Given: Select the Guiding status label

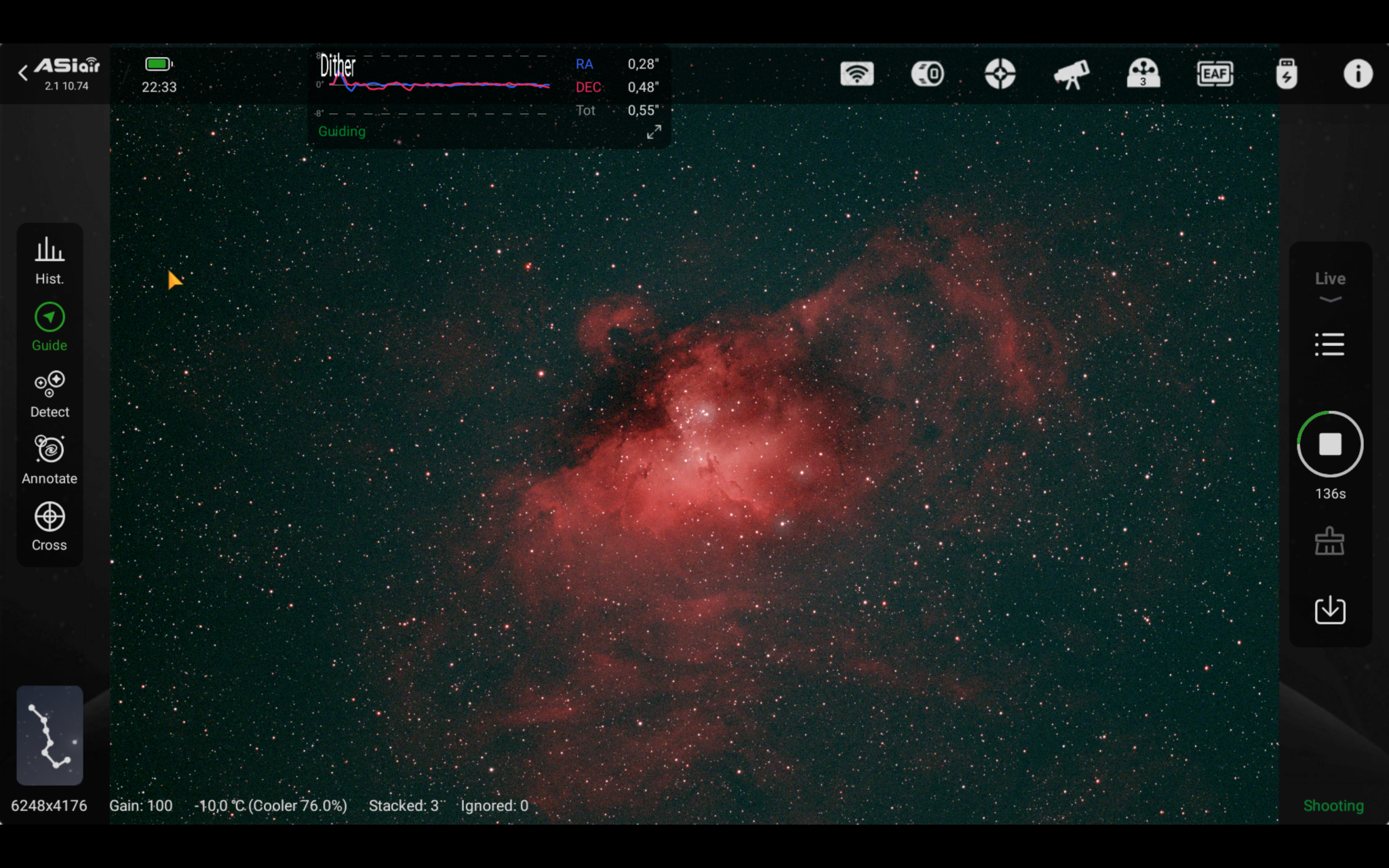Looking at the screenshot, I should click(342, 132).
